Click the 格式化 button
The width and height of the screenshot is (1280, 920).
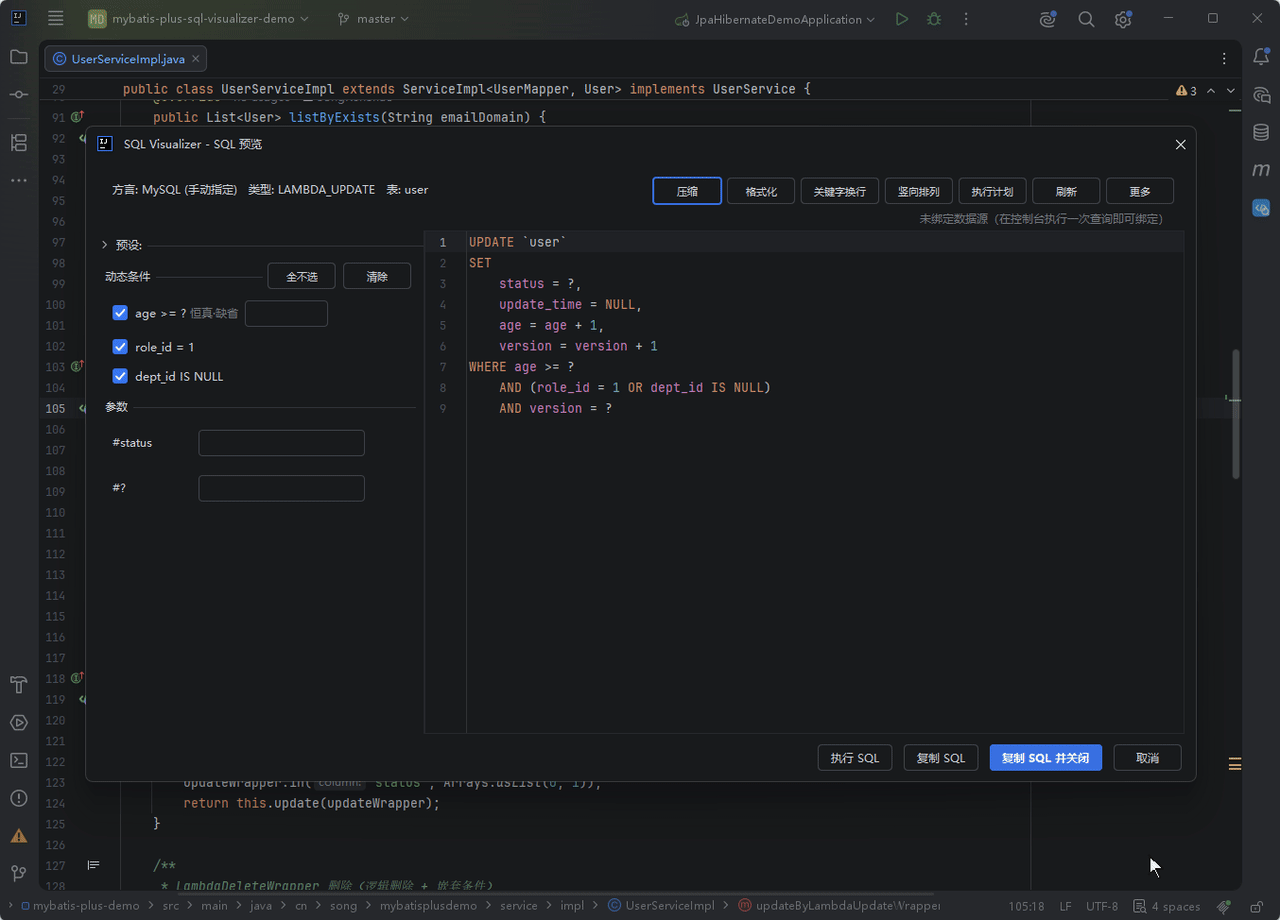tap(761, 191)
